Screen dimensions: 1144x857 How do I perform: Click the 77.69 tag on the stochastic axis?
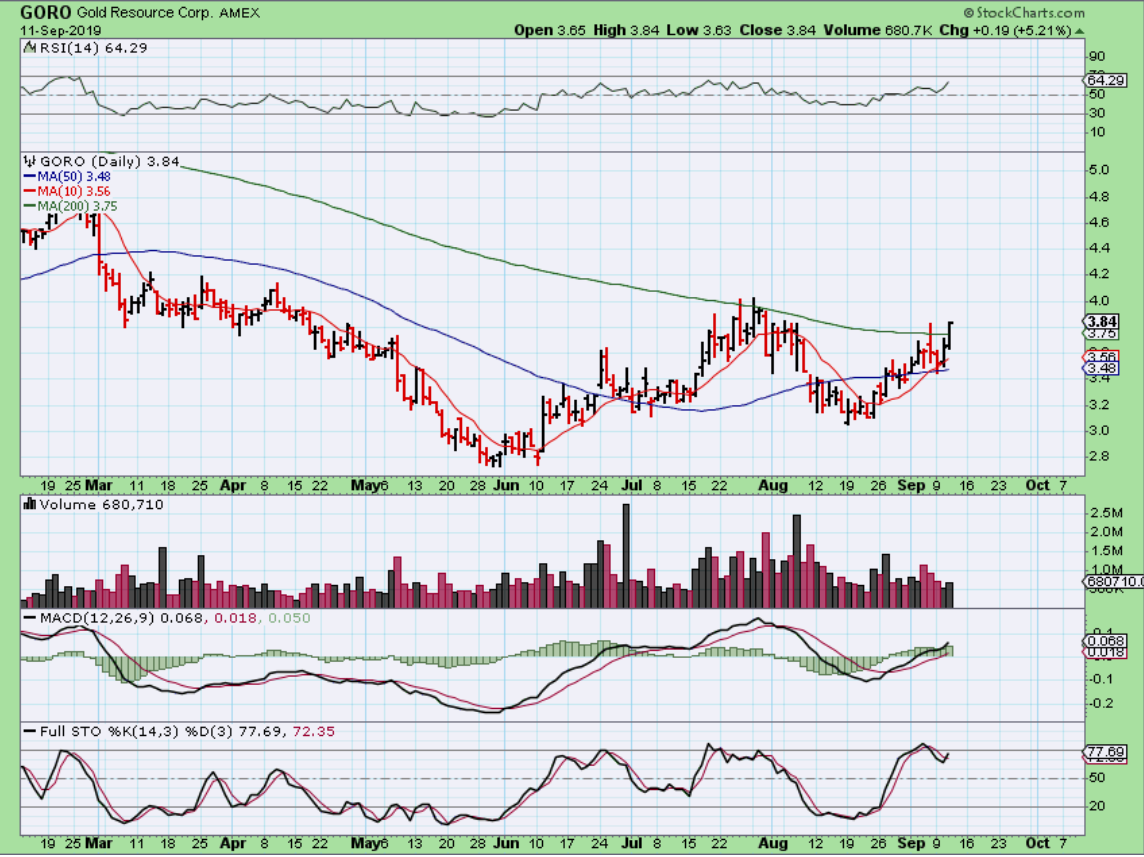(1105, 752)
